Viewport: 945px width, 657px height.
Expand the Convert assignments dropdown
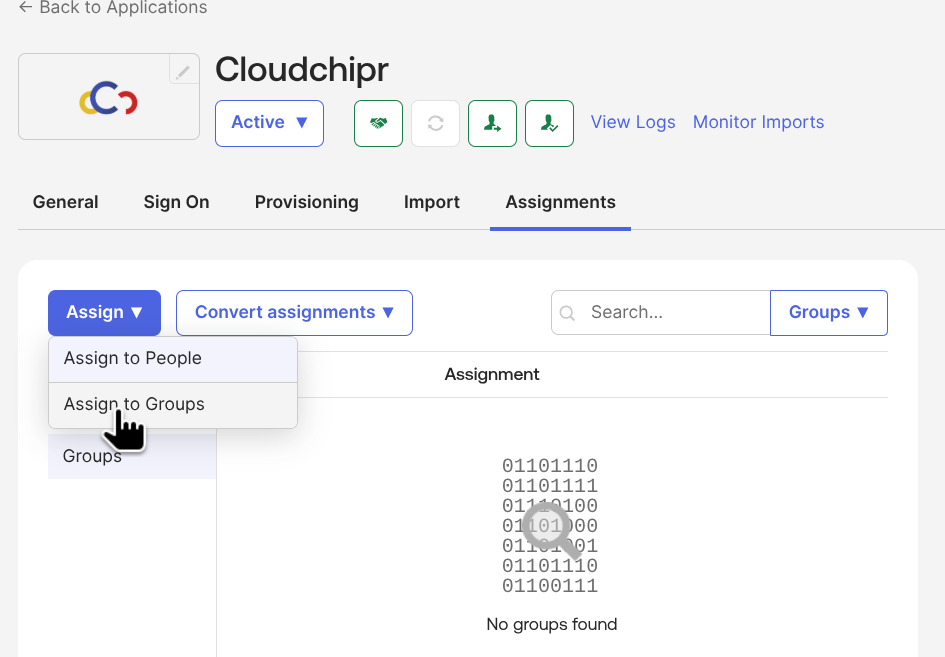(294, 313)
